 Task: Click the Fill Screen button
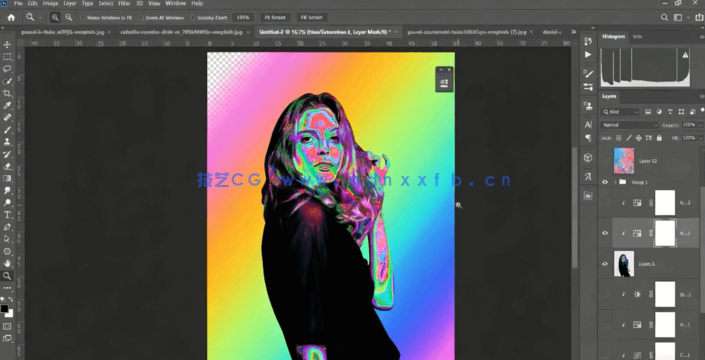coord(311,18)
